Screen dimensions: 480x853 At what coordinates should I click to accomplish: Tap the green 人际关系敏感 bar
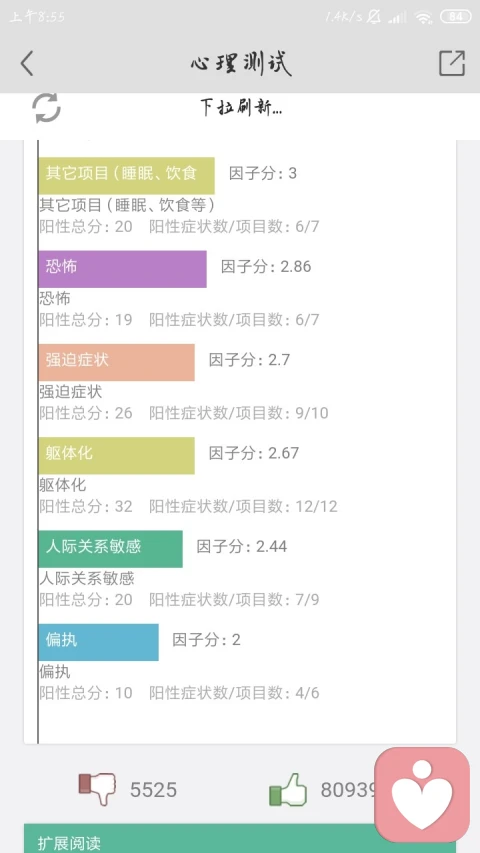tap(110, 549)
